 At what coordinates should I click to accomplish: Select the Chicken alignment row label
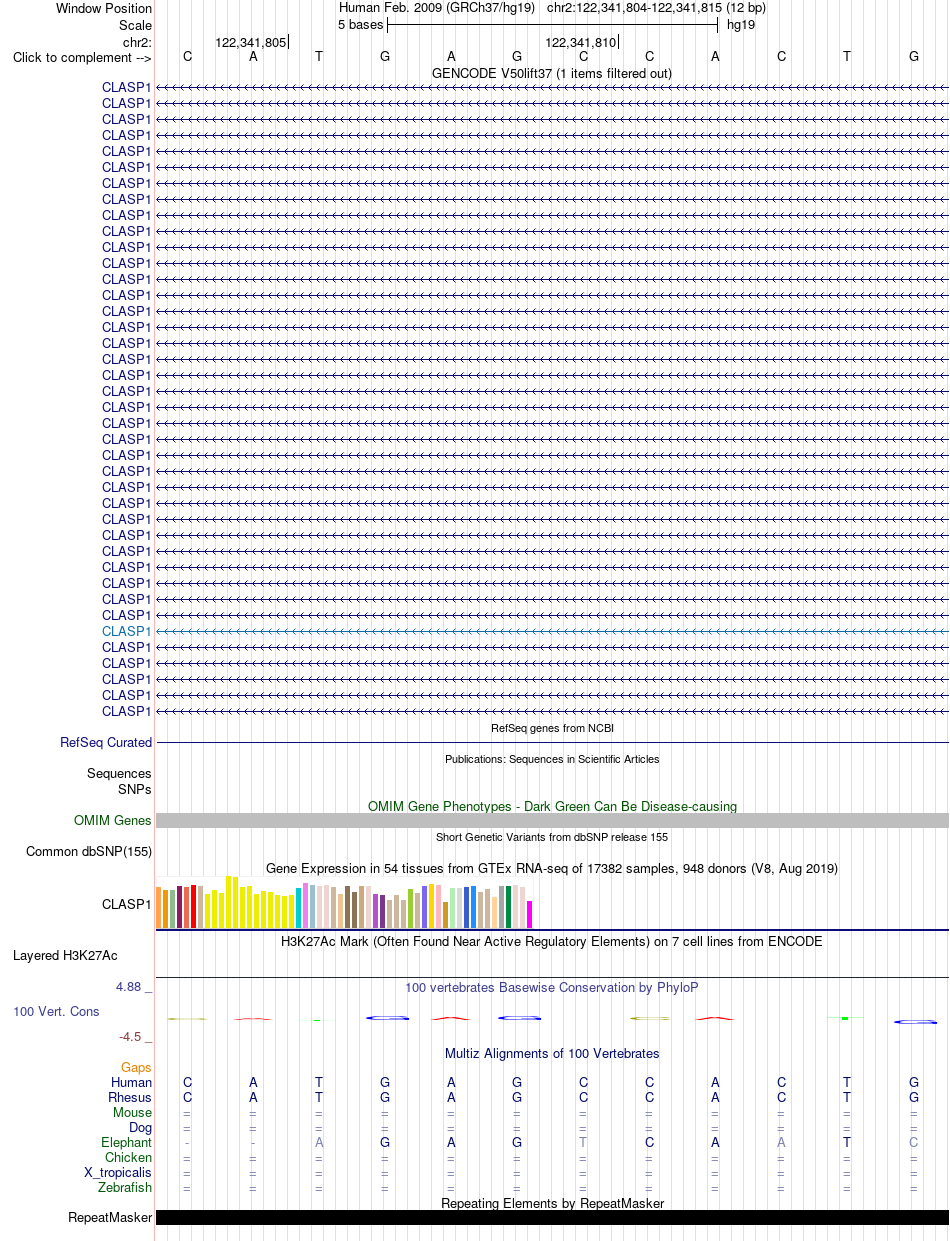(128, 1157)
